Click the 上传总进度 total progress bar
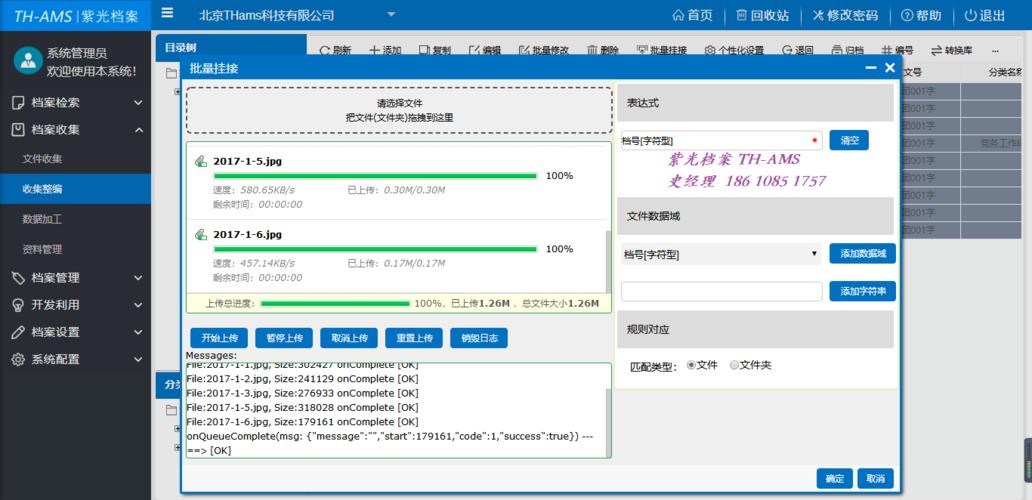1032x500 pixels. click(x=336, y=303)
